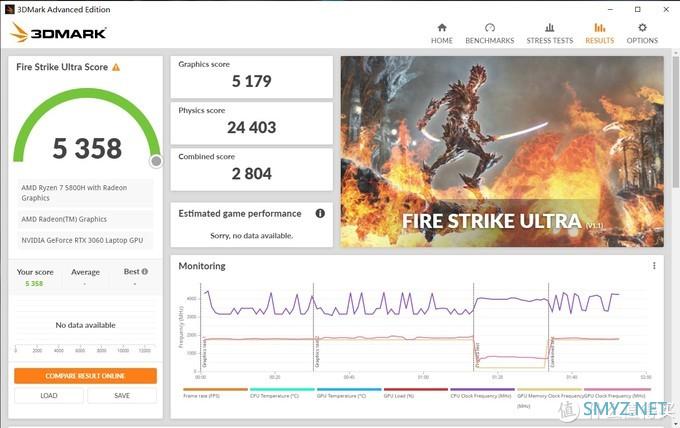Go to the HOME tab
Screen dimensions: 680x428
coord(441,34)
